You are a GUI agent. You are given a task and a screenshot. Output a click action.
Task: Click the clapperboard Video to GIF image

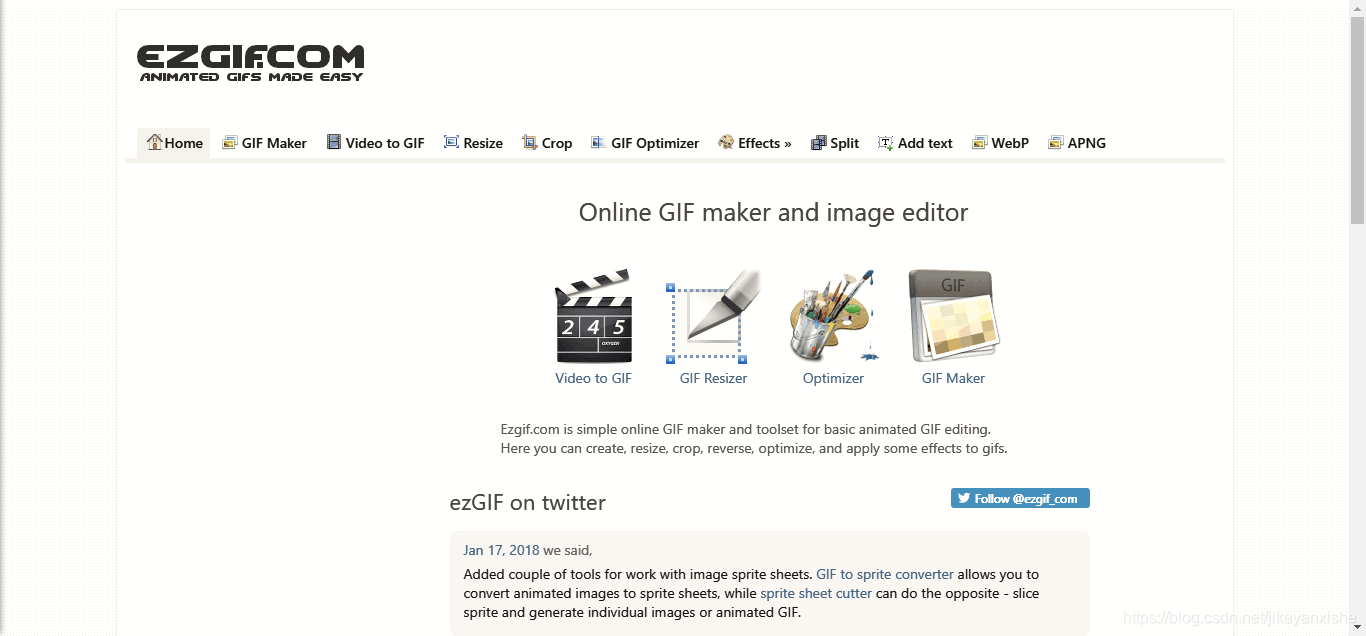pyautogui.click(x=593, y=316)
